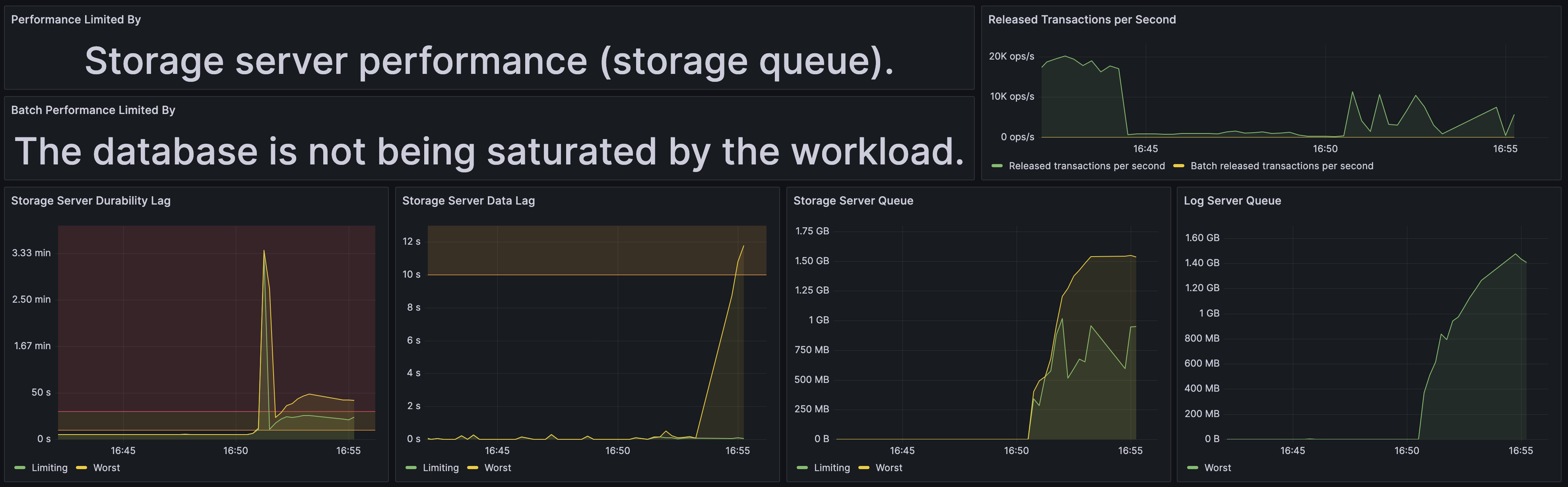1568x487 pixels.
Task: Open Storage Server Data Lag title menu
Action: 468,201
